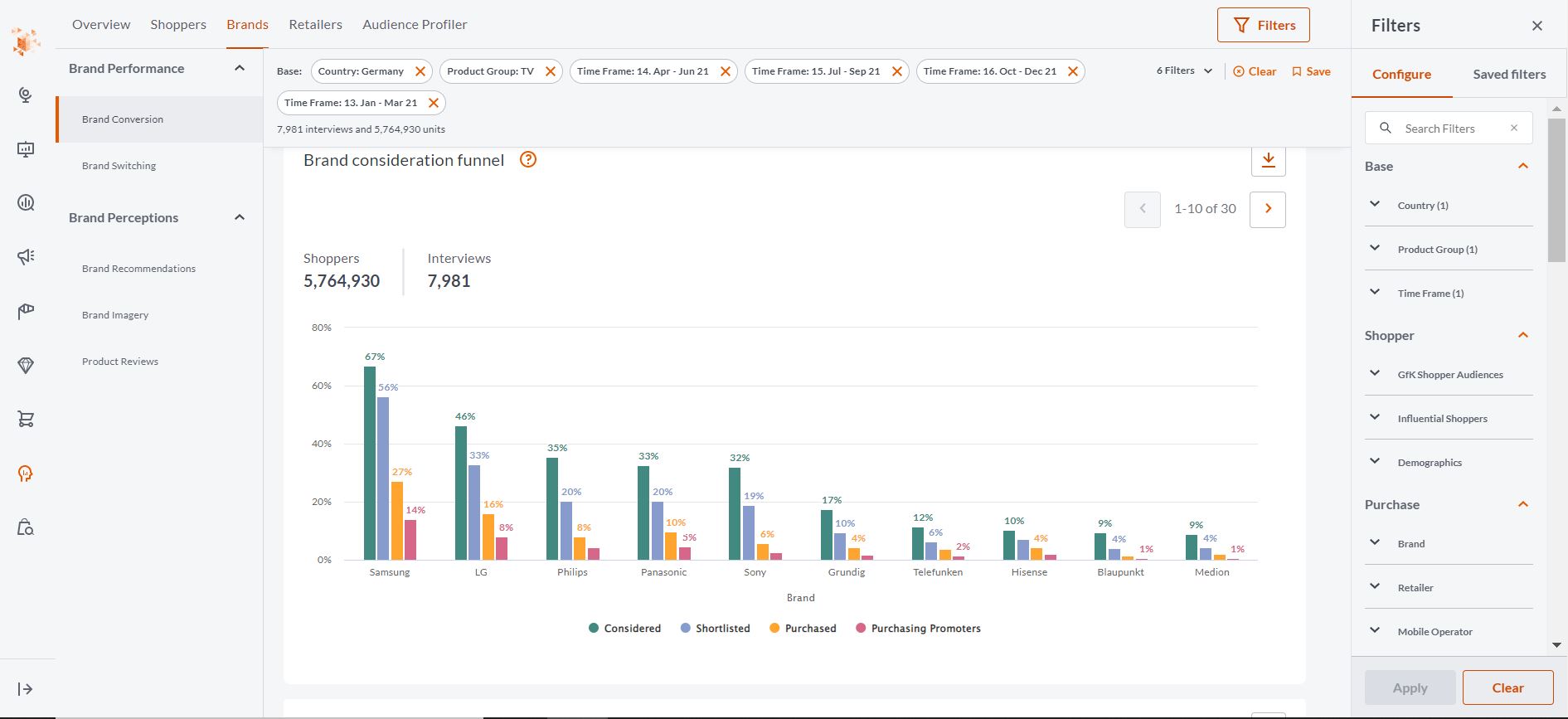Toggle the Purchased legend series
Image resolution: width=1568 pixels, height=719 pixels.
click(803, 629)
